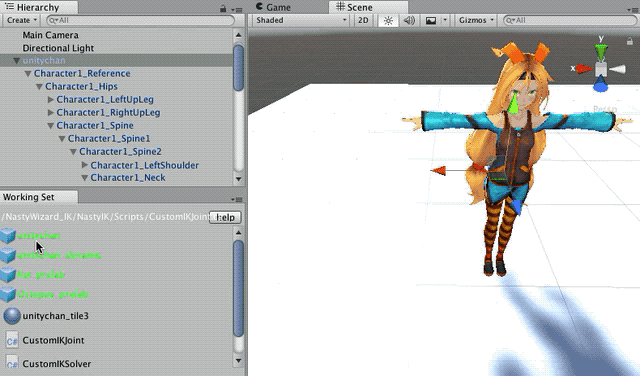
Task: Click the green Y axis cone on orientation gizmo
Action: [x=600, y=52]
